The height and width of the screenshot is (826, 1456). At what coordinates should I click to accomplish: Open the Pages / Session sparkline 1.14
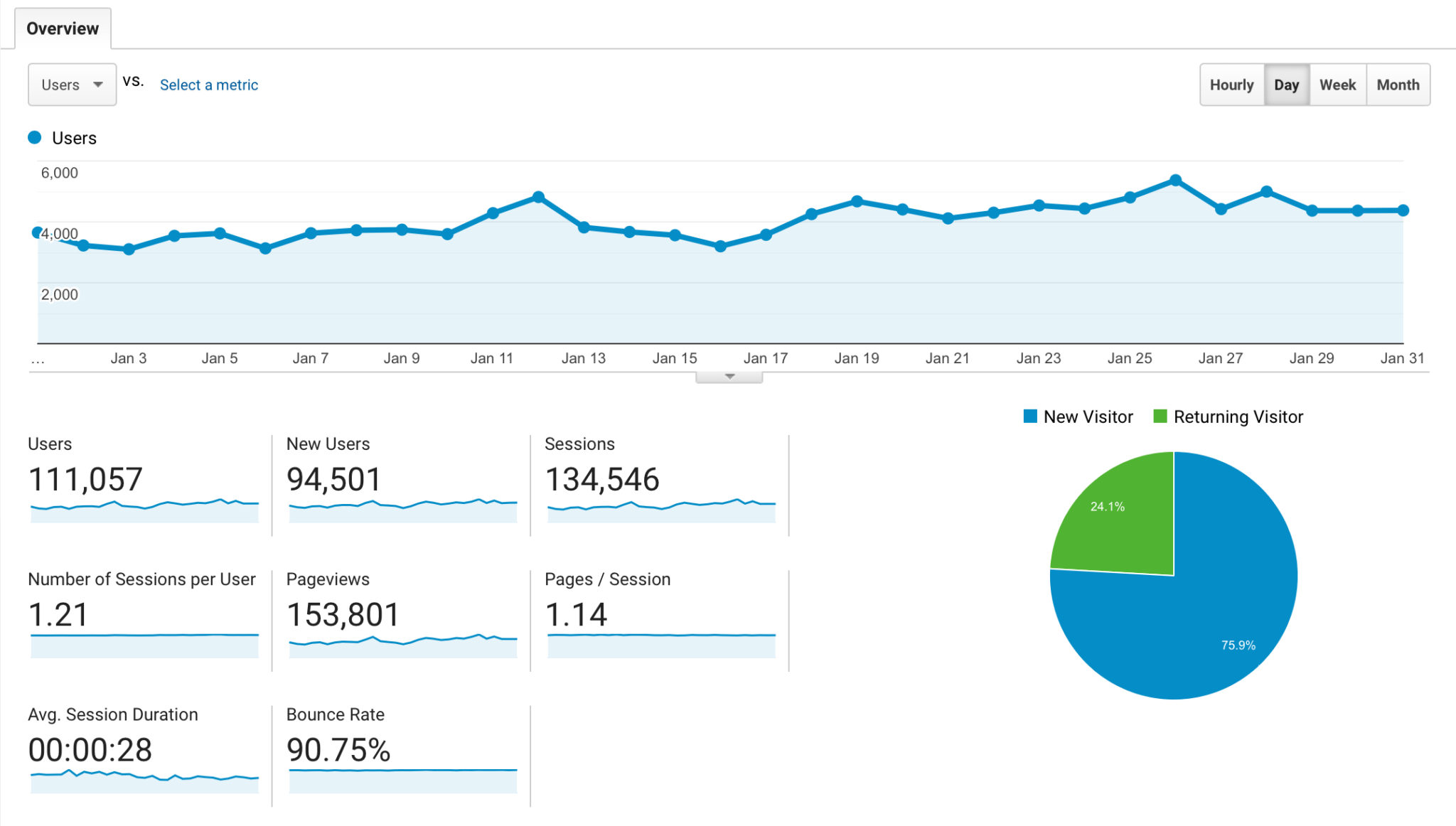(661, 645)
